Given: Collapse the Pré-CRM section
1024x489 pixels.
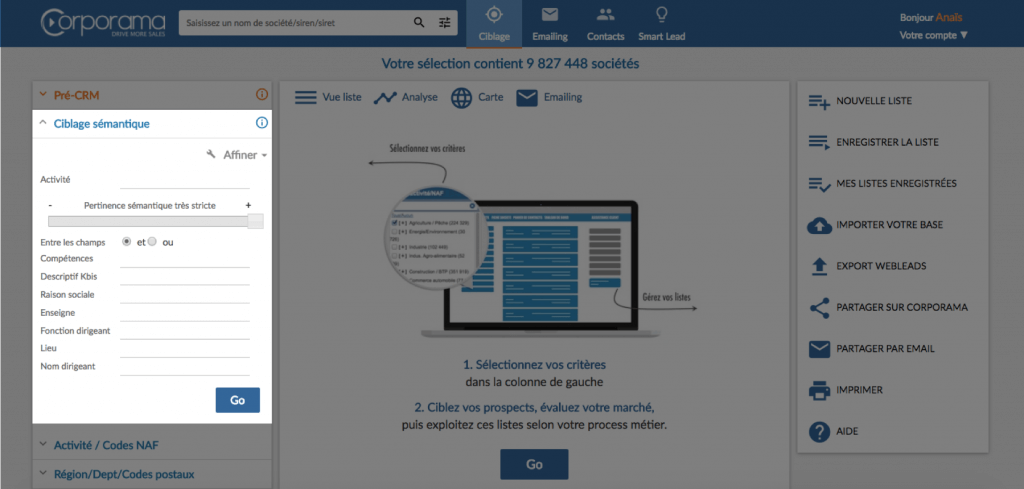Looking at the screenshot, I should 43,95.
